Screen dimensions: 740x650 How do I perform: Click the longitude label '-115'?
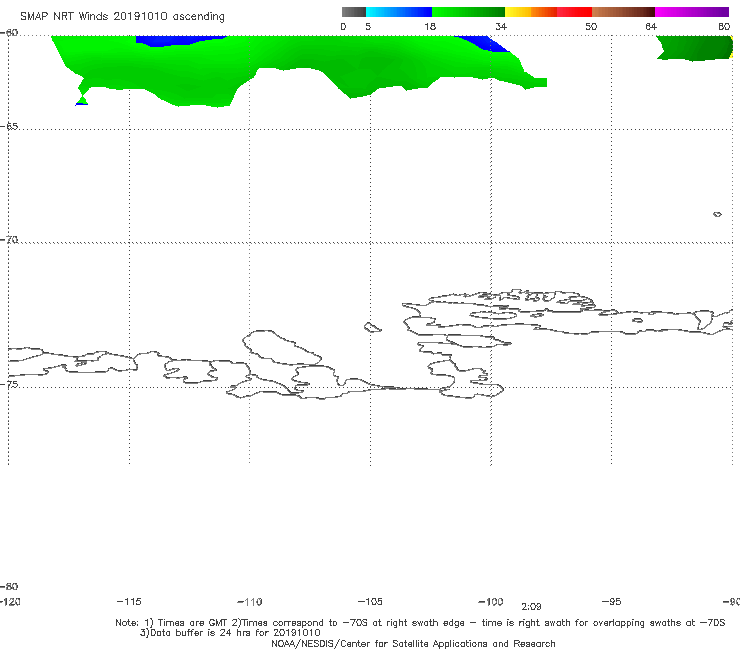click(x=129, y=602)
